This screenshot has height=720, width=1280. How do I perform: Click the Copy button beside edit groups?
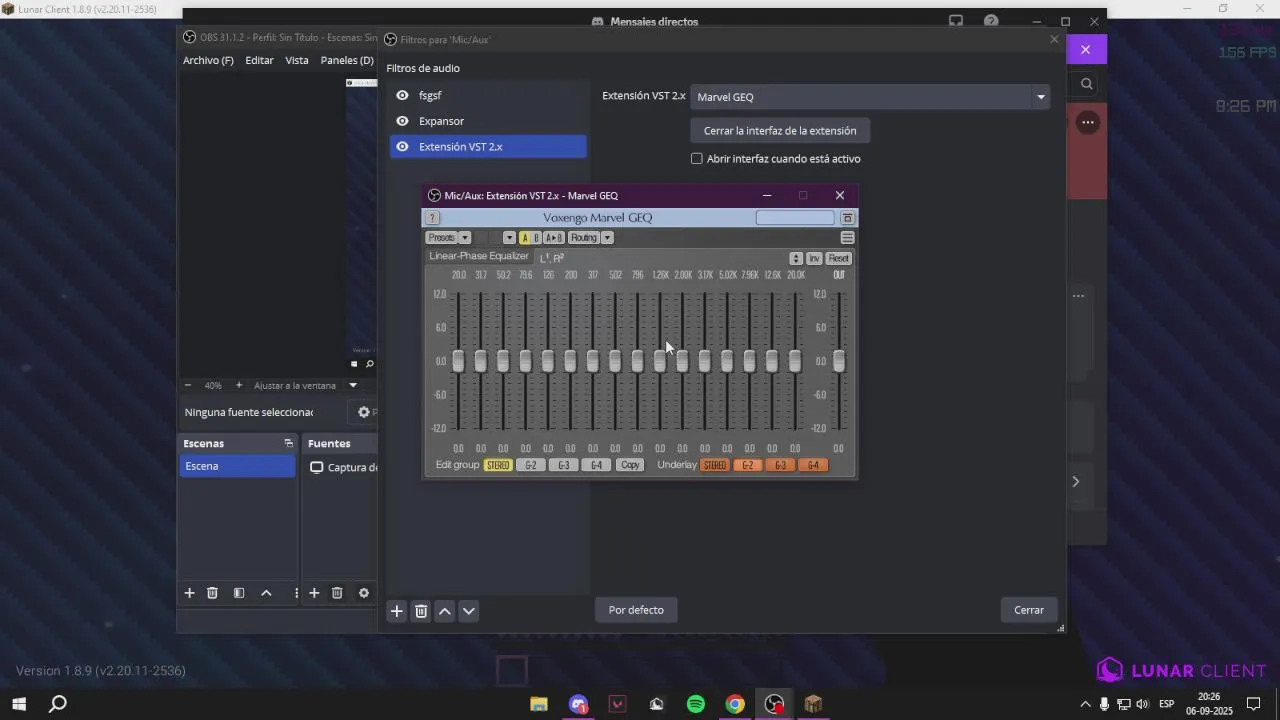(x=630, y=465)
